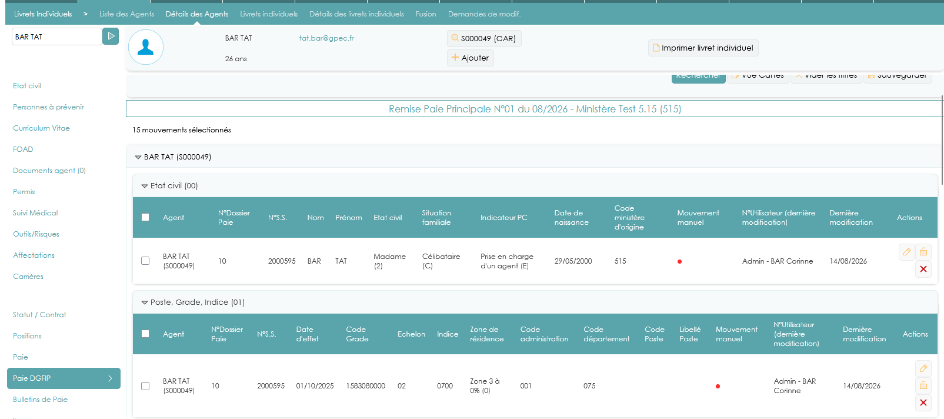The height and width of the screenshot is (419, 944).
Task: Run the agent search arrow button
Action: [110, 36]
